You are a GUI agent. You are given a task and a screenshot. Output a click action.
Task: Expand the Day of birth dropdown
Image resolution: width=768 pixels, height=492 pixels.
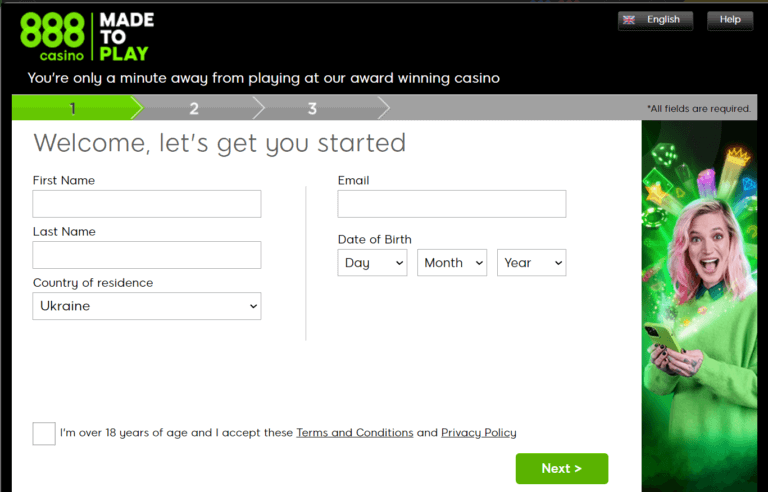pyautogui.click(x=372, y=263)
